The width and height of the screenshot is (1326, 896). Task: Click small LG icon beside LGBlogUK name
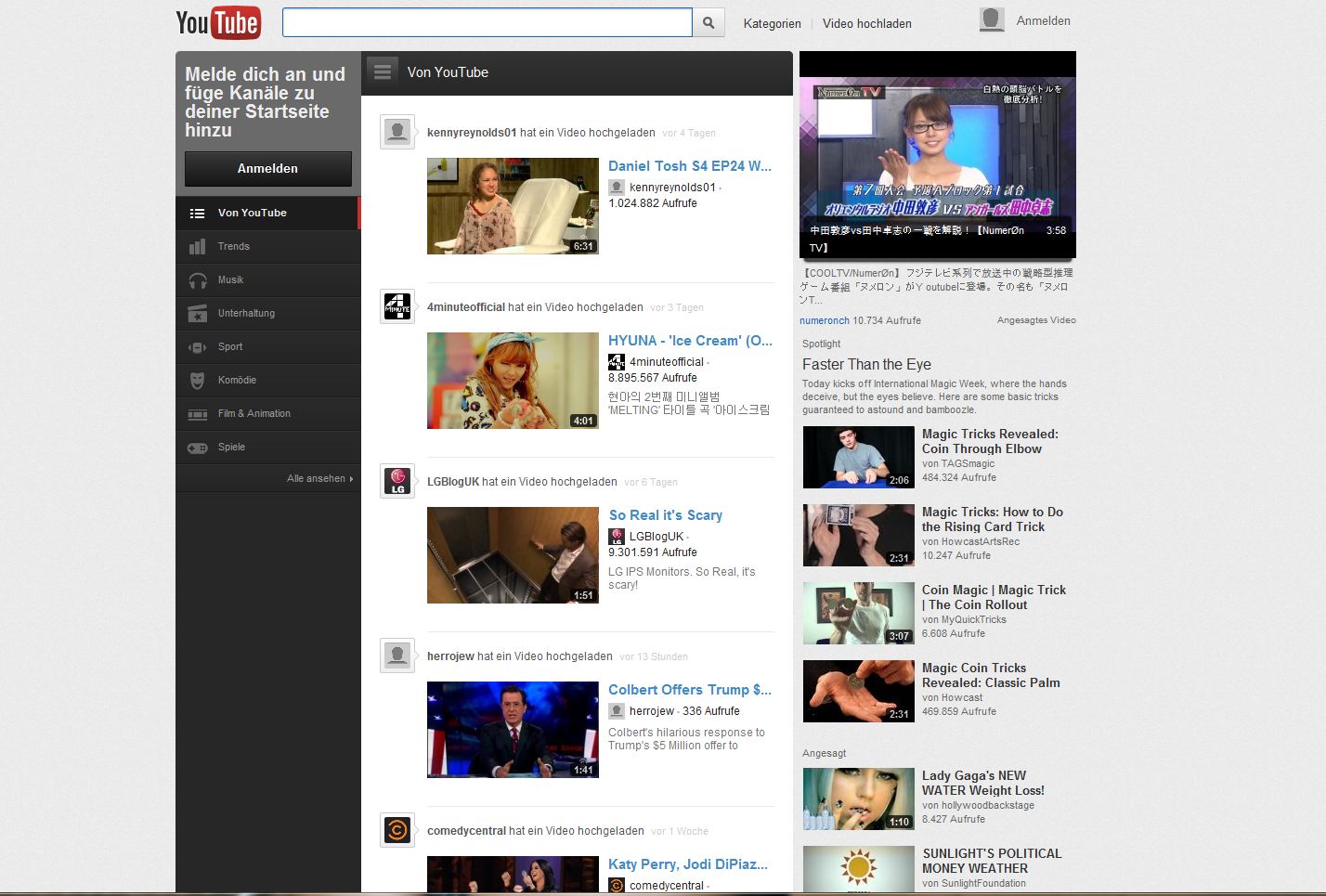click(617, 537)
